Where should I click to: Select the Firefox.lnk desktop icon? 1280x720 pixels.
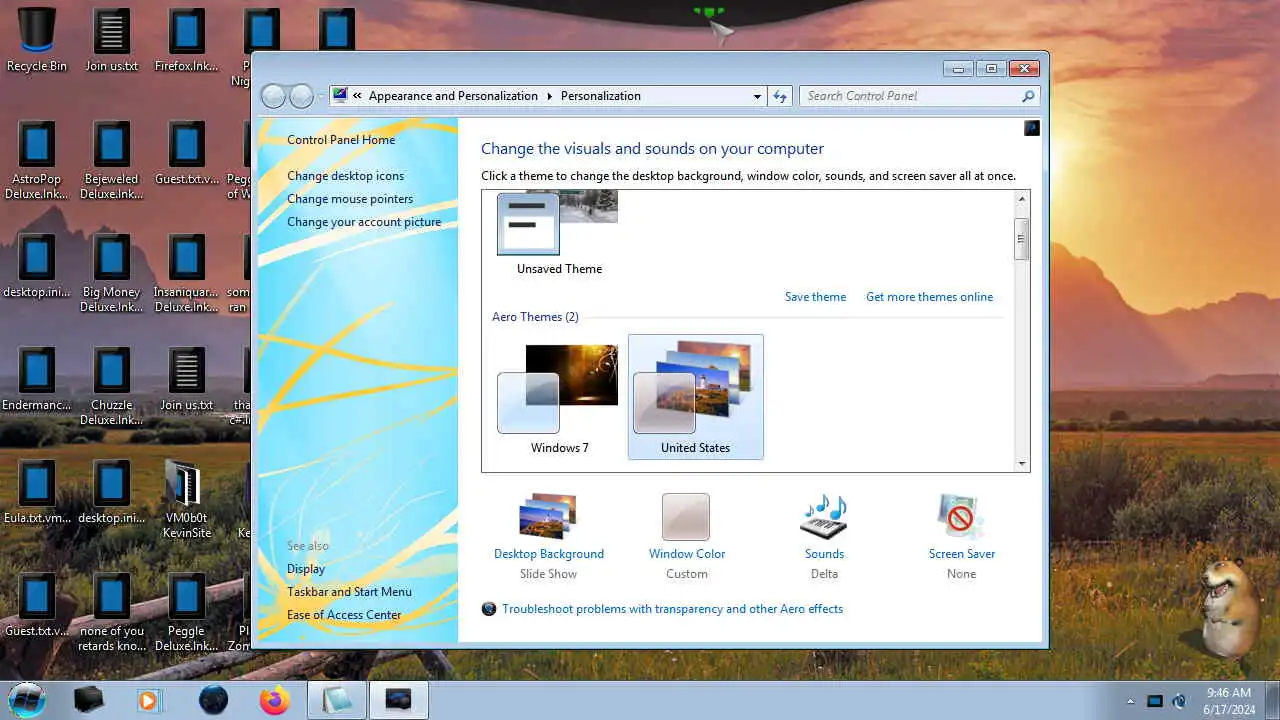186,41
